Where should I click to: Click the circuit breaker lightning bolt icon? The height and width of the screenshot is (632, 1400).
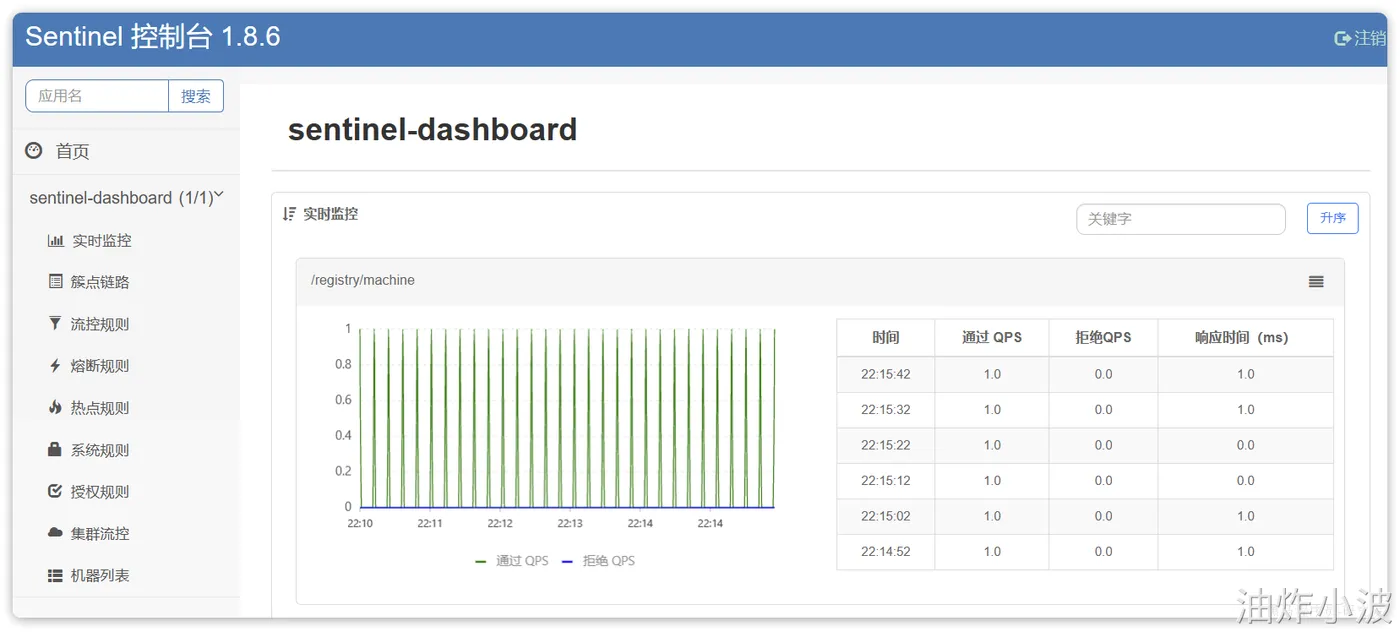click(55, 366)
